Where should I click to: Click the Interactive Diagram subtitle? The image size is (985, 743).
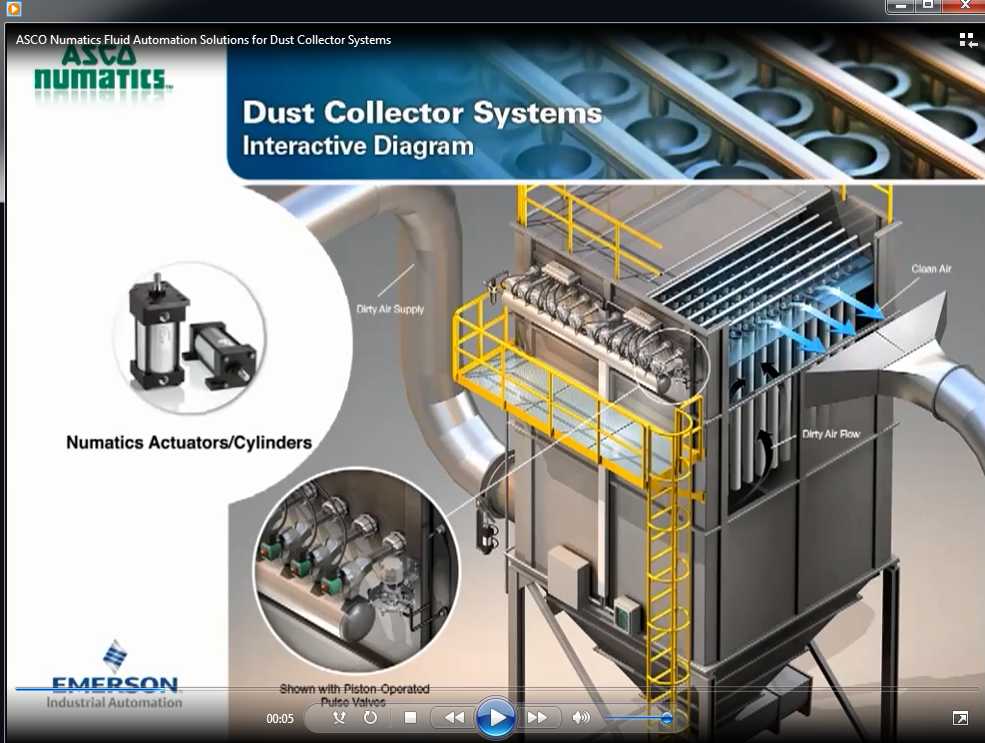[x=358, y=146]
